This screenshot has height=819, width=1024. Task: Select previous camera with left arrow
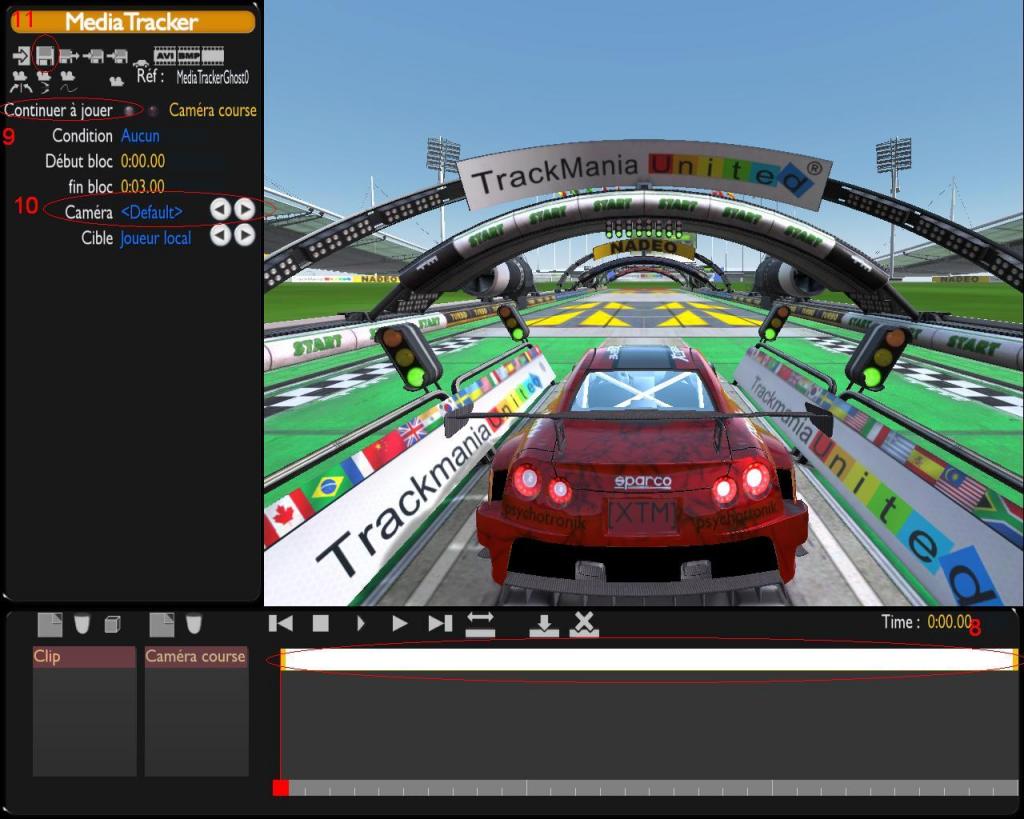pos(221,209)
